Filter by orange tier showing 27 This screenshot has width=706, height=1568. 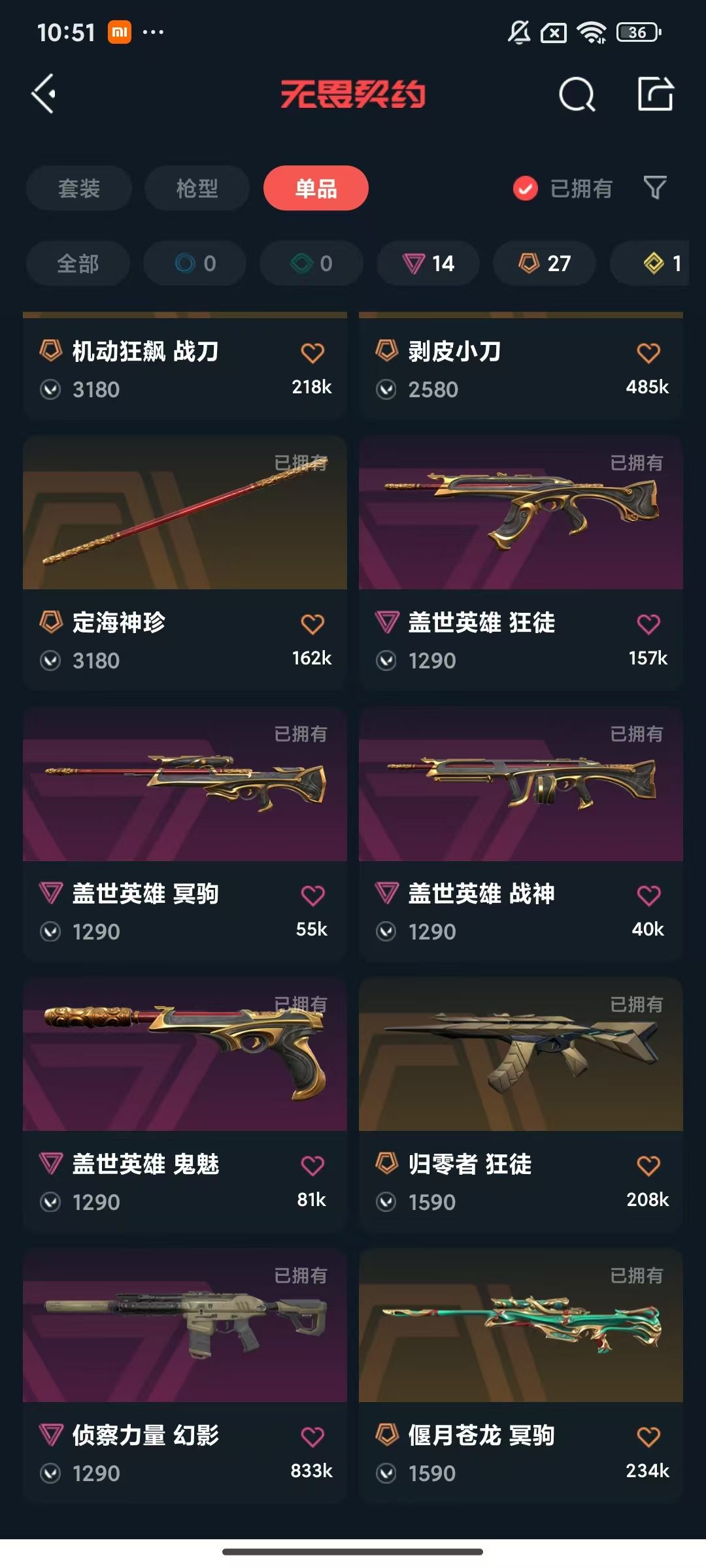point(545,263)
